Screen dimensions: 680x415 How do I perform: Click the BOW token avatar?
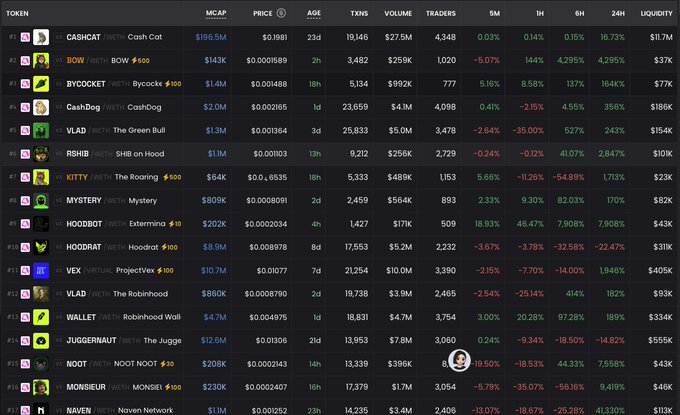coord(41,61)
